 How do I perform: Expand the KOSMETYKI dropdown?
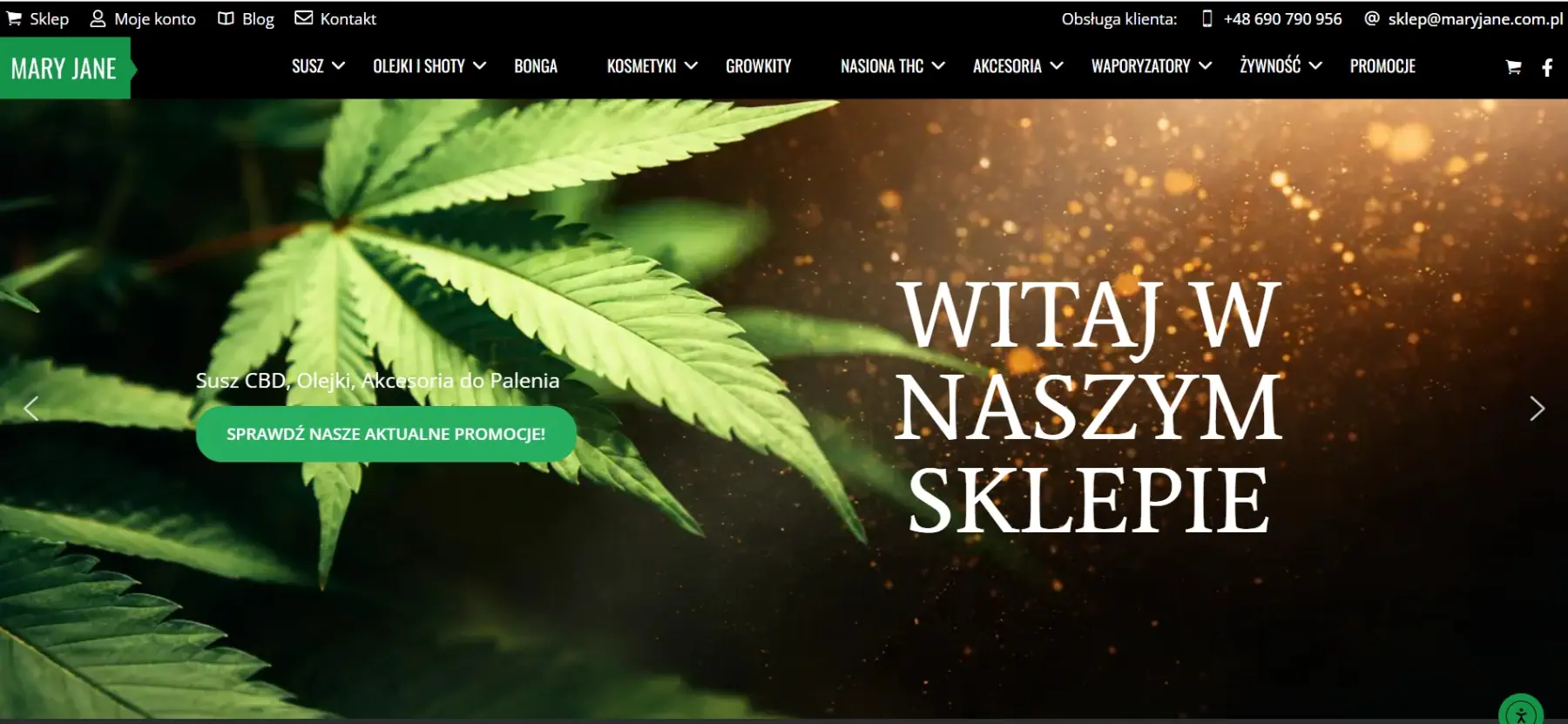pyautogui.click(x=652, y=66)
